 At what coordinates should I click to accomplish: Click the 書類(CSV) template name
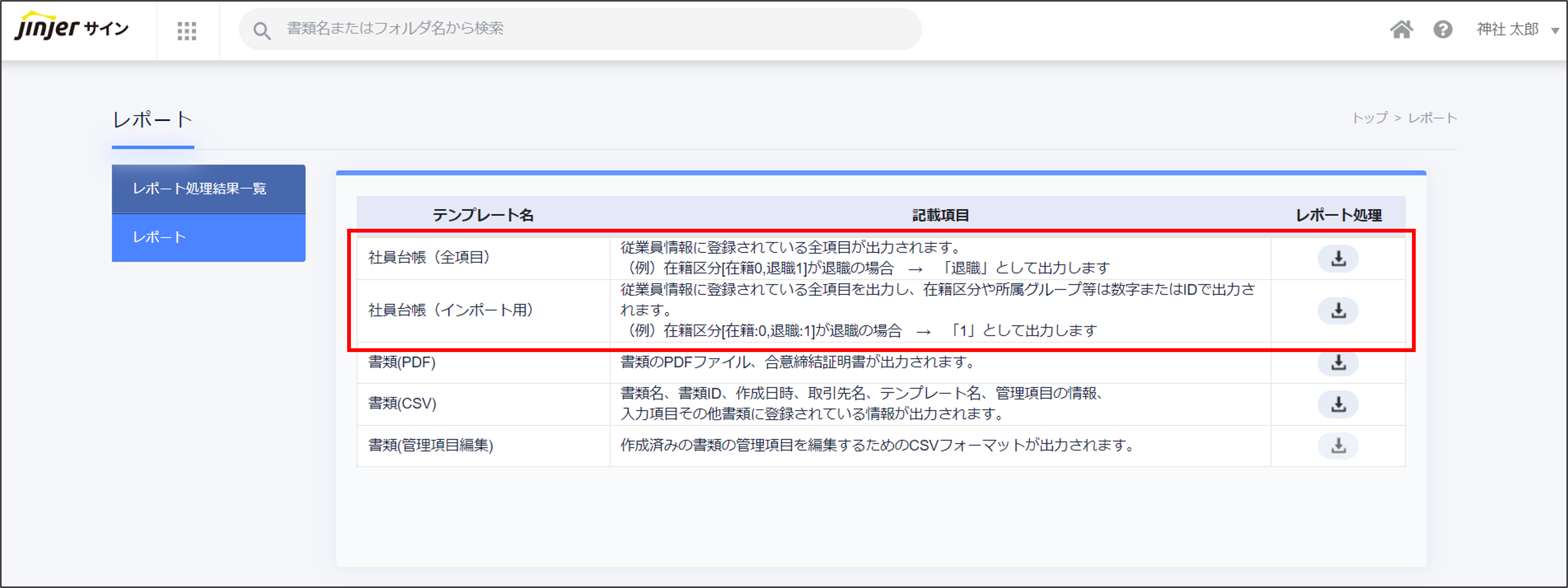402,404
